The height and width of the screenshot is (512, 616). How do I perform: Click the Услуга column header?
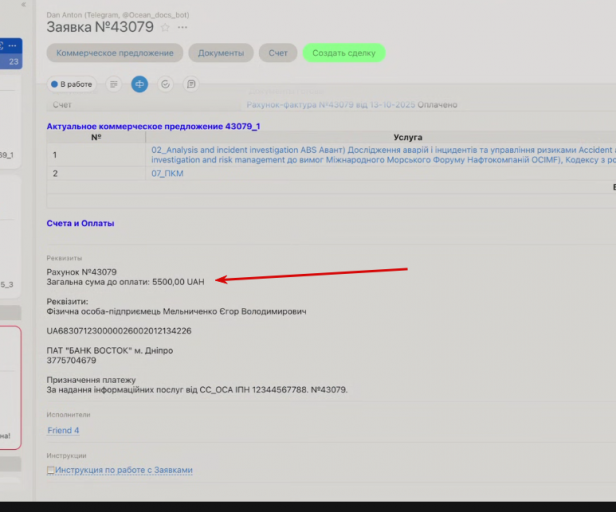pyautogui.click(x=408, y=137)
